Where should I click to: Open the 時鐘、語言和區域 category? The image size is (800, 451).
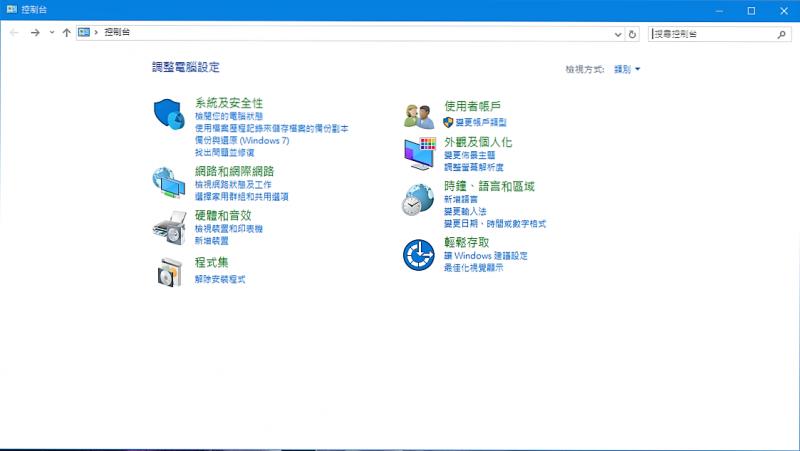tap(489, 186)
